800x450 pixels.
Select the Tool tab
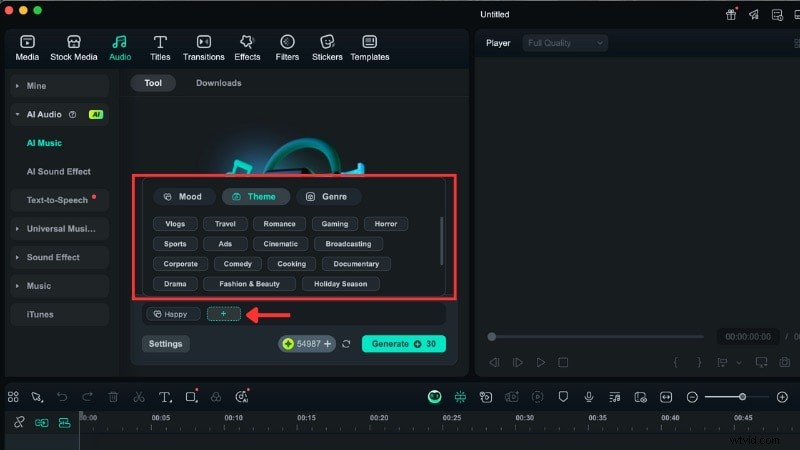point(153,83)
